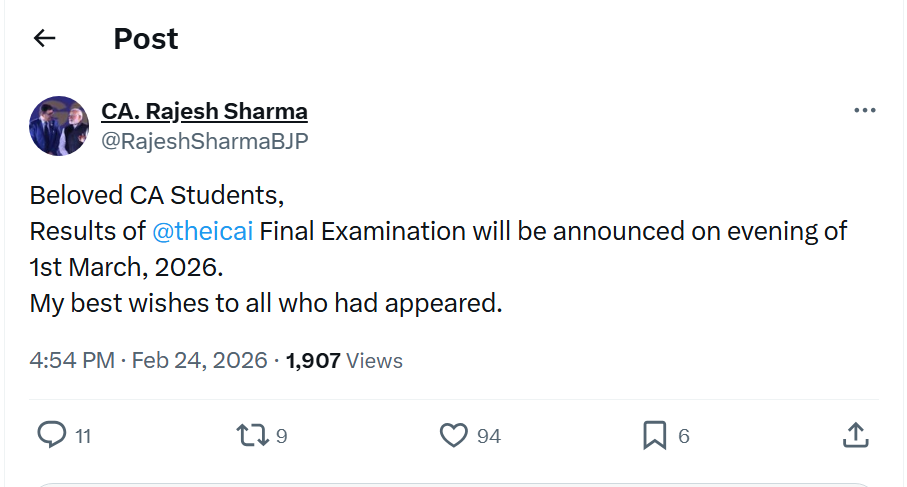
Task: Click the repost count of 9
Action: click(x=282, y=436)
